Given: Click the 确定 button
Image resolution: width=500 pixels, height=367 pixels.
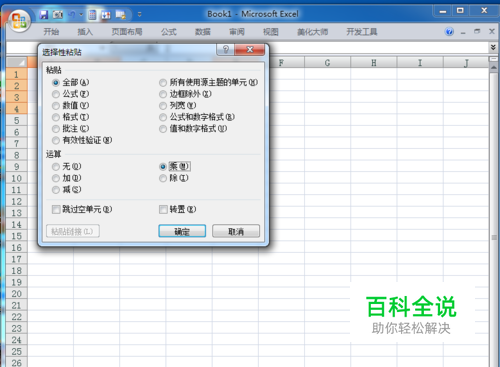Looking at the screenshot, I should 182,231.
